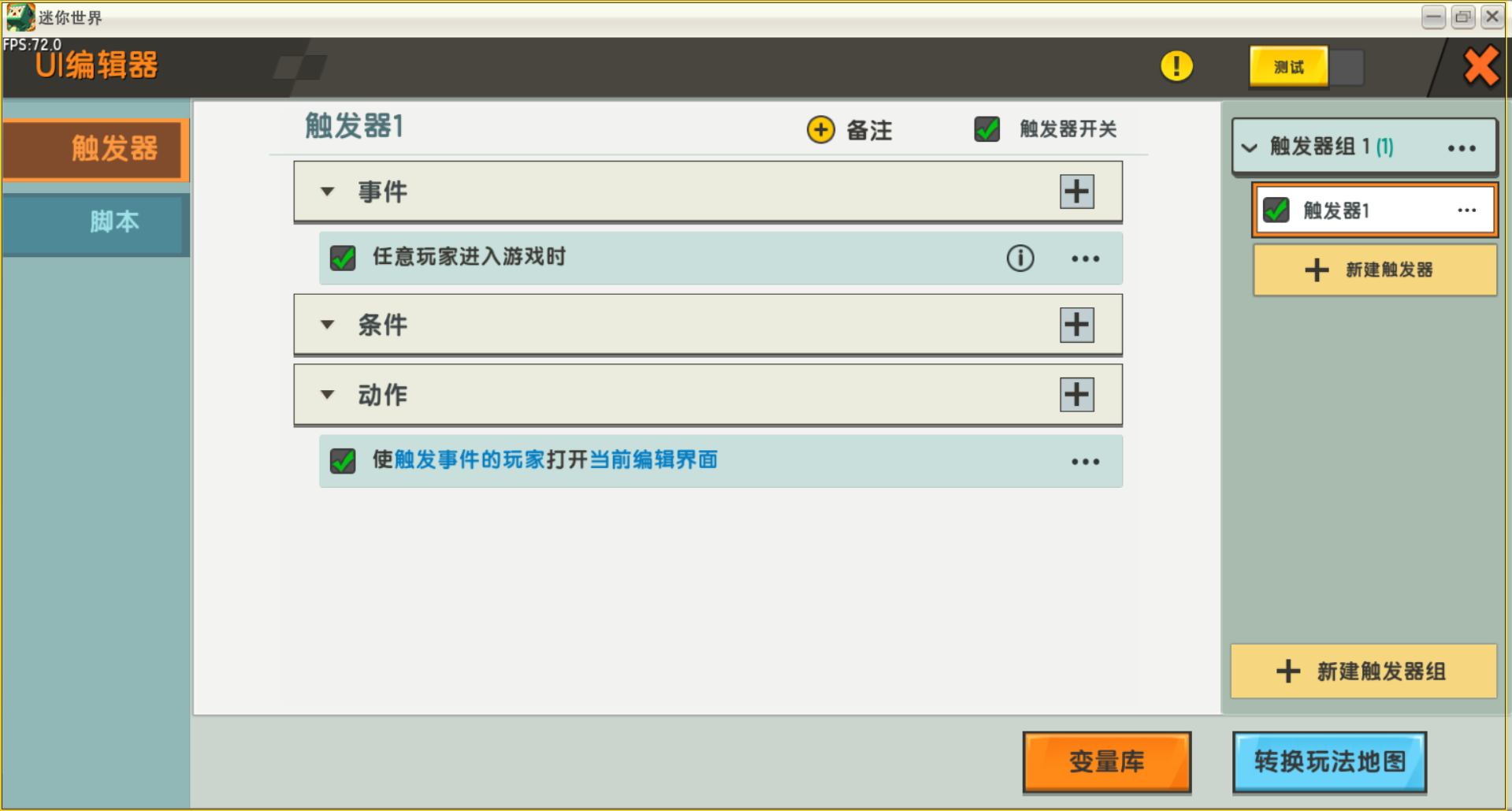Uncheck the 任意玩家进入游戏时 event checkbox

(343, 258)
